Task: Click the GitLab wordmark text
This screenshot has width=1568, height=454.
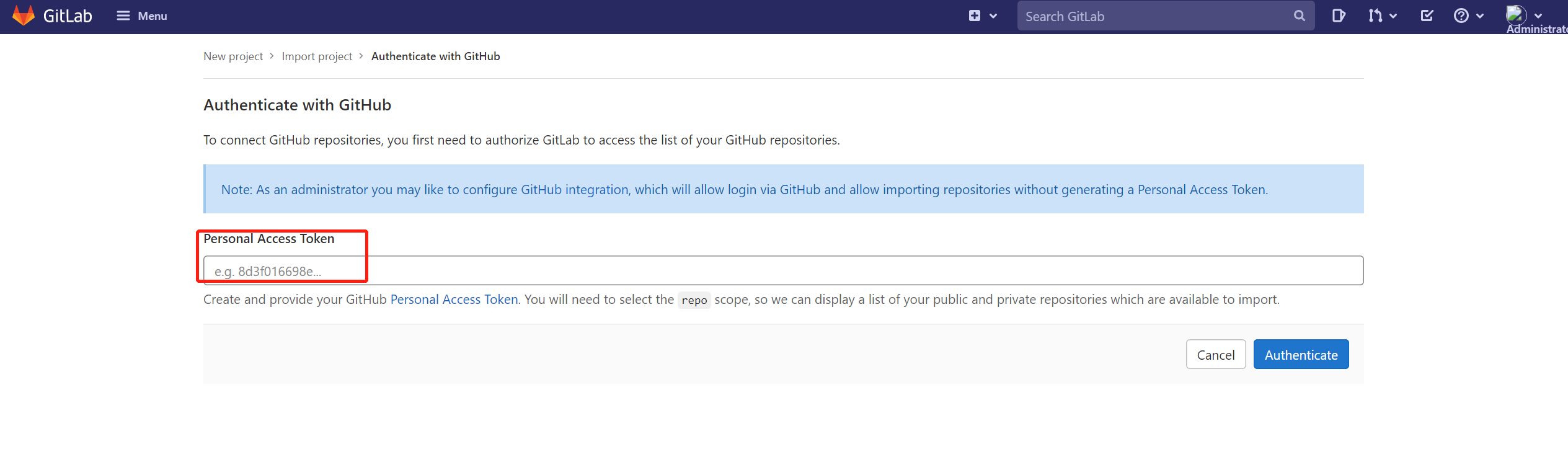Action: [x=68, y=16]
